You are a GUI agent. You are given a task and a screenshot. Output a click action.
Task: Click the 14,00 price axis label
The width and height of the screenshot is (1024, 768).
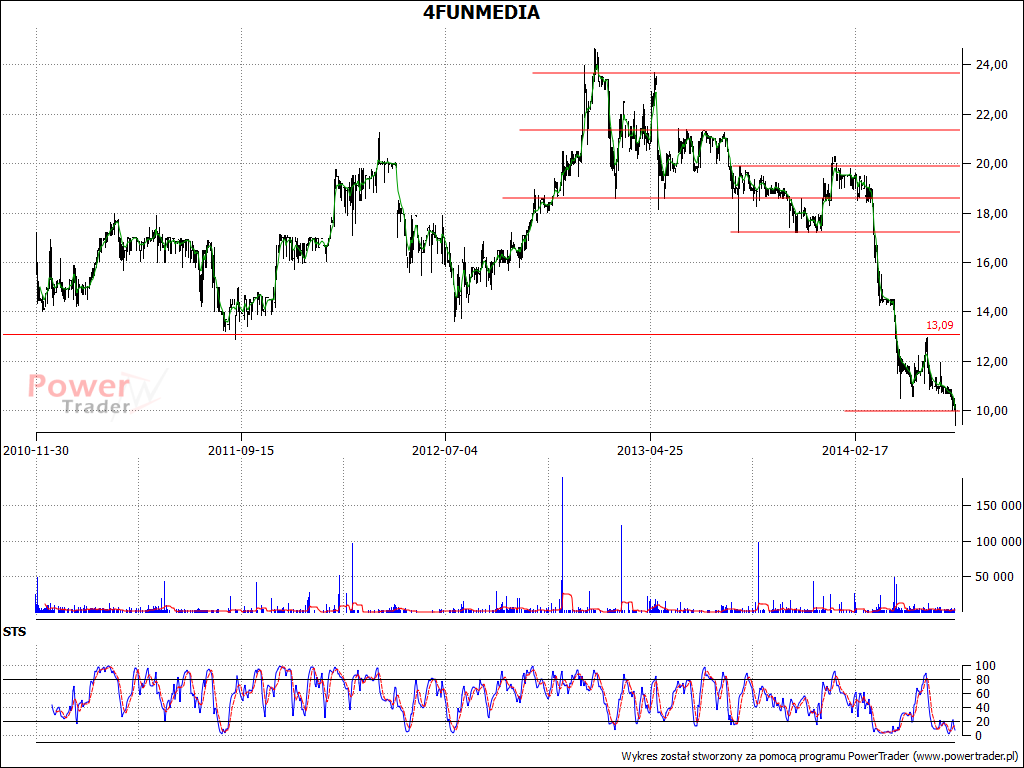coord(991,312)
